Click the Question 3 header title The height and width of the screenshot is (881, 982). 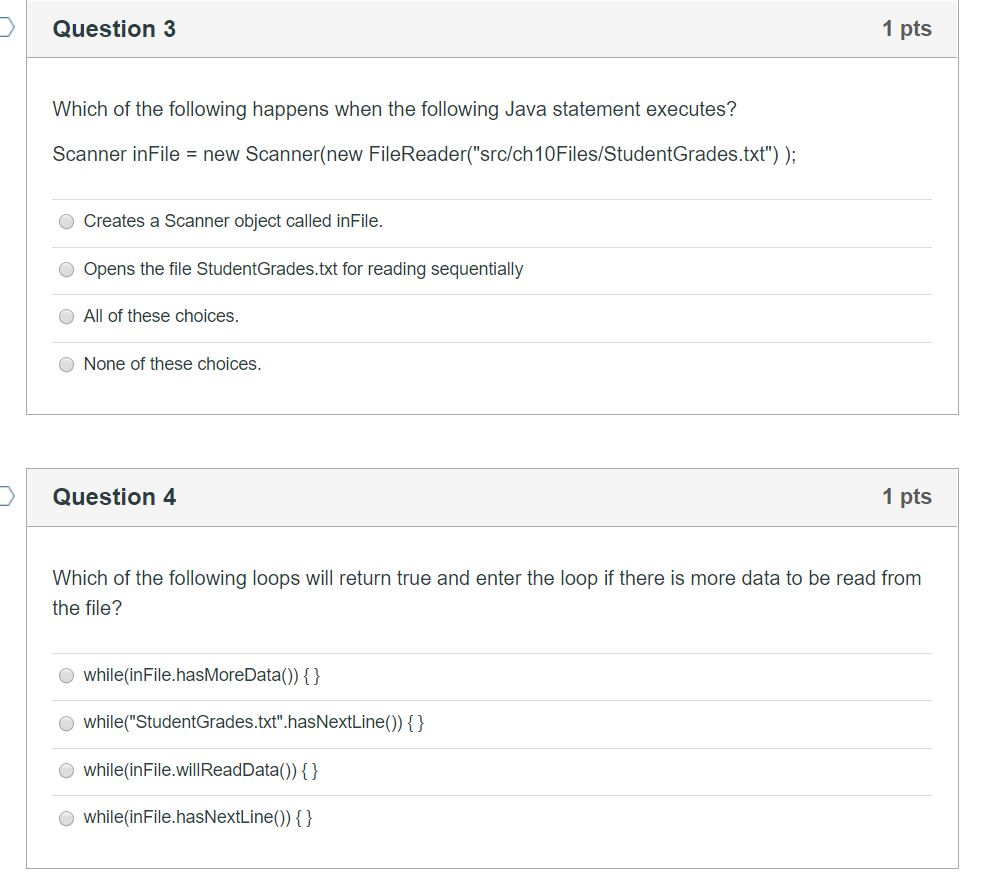114,29
